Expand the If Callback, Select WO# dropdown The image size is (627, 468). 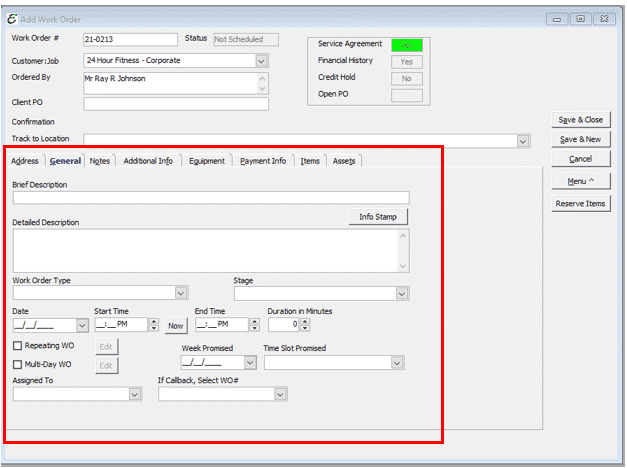(x=280, y=394)
